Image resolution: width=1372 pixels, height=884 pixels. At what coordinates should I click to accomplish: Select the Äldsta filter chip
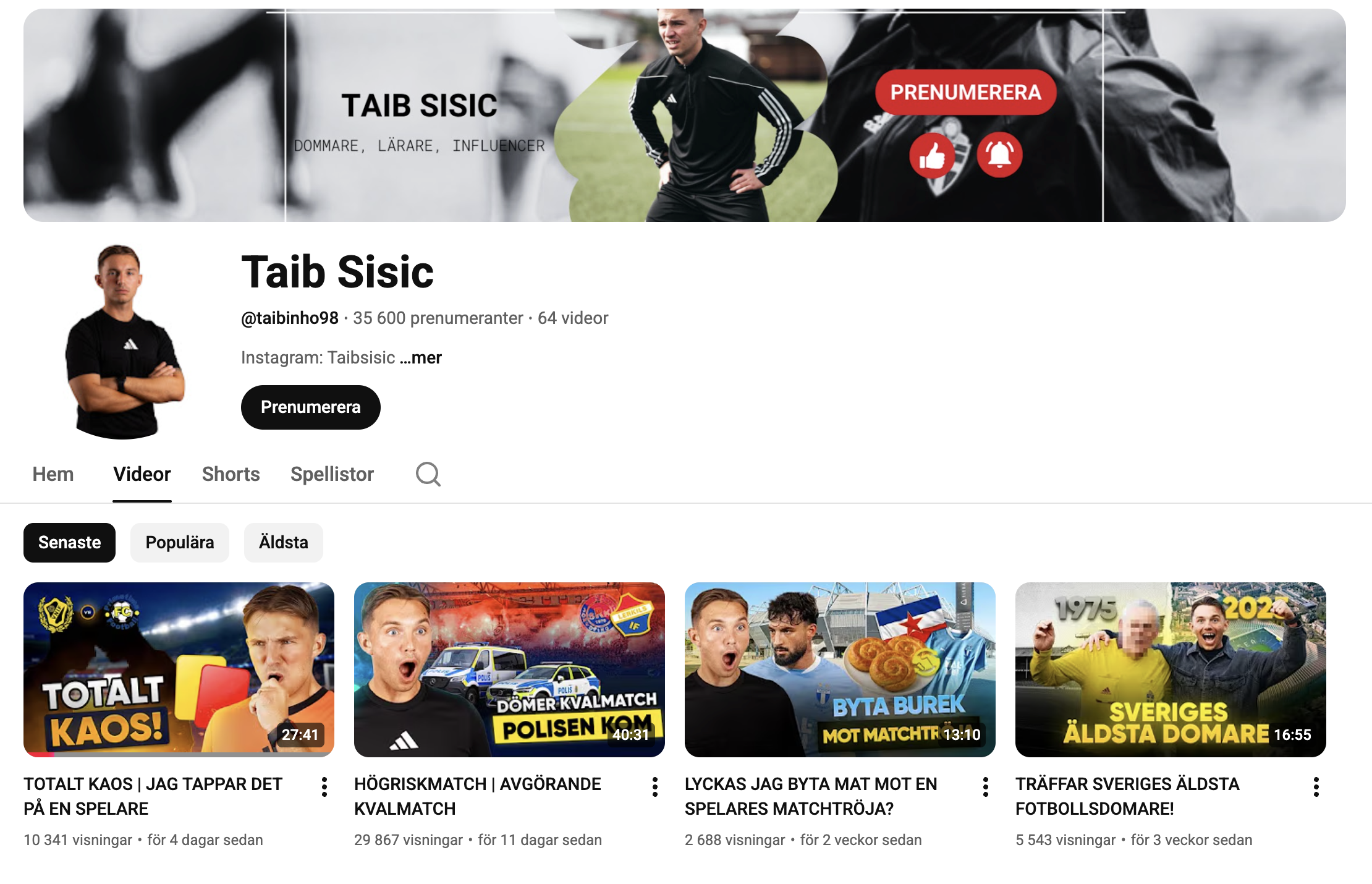click(x=283, y=542)
